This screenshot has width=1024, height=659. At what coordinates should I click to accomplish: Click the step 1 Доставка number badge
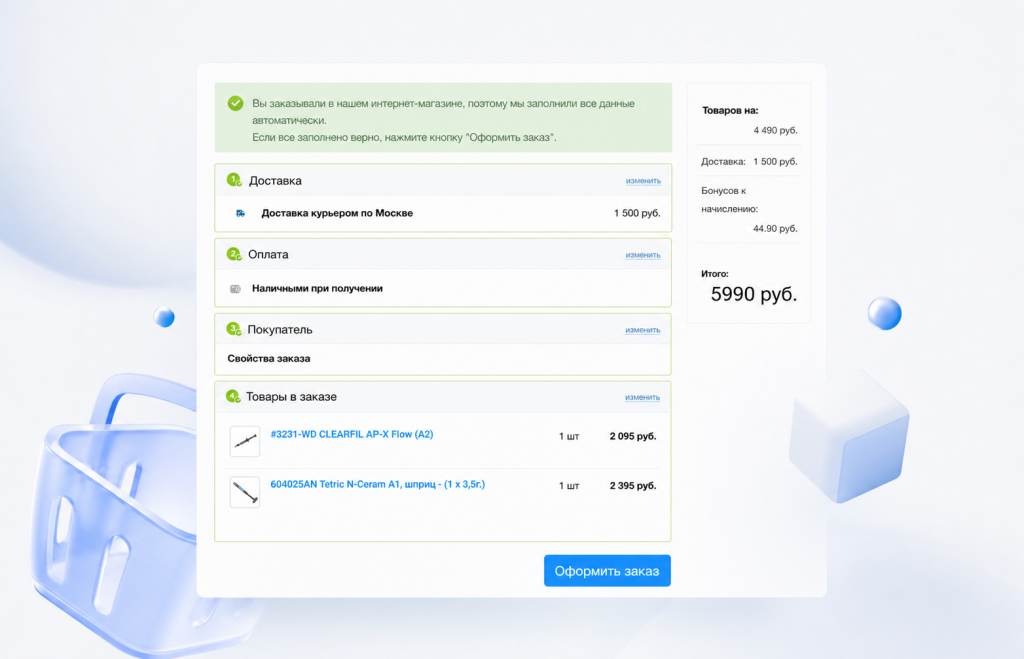click(234, 180)
